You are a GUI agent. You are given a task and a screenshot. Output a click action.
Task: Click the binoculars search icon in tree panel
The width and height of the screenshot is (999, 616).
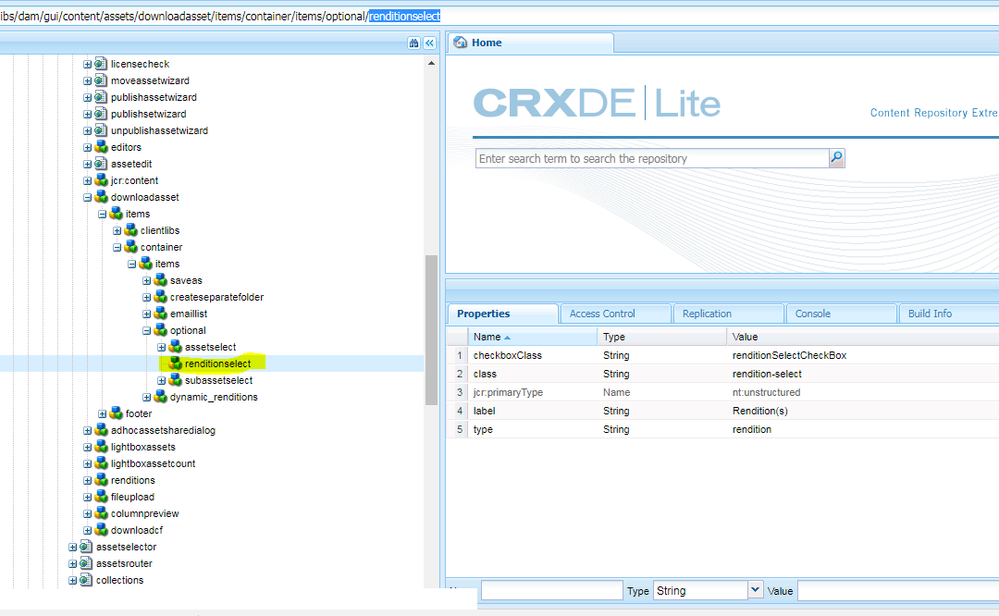[414, 43]
